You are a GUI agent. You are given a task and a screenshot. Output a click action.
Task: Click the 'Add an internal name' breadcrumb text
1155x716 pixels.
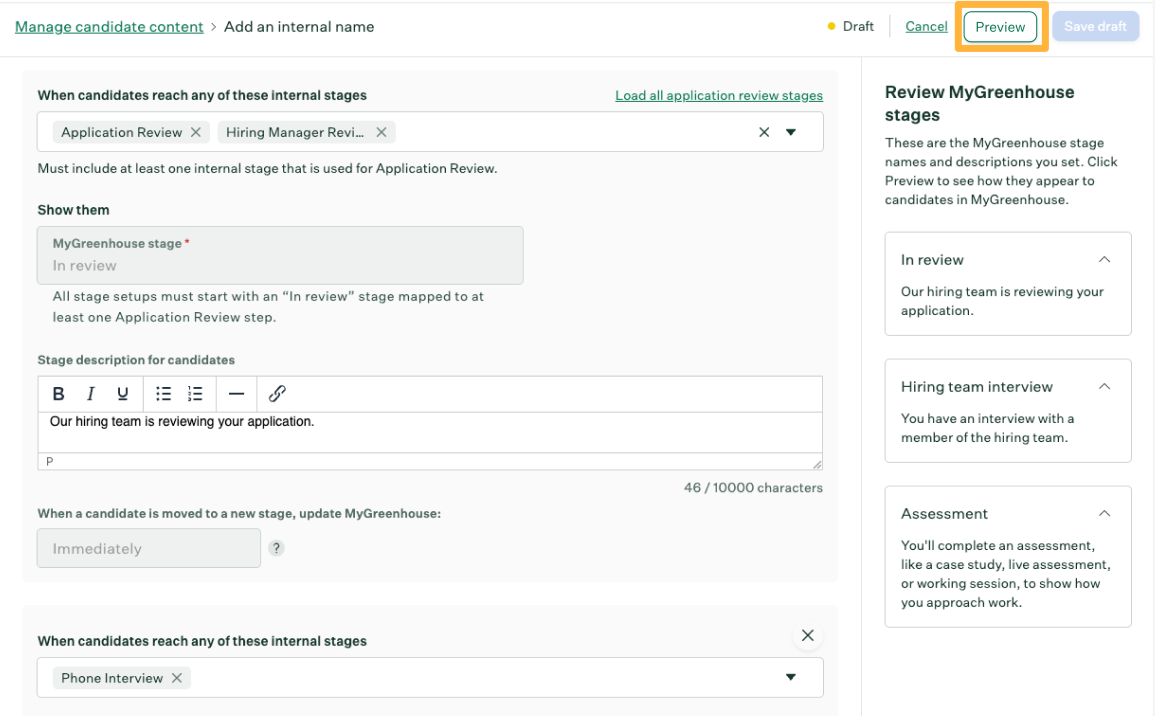(299, 27)
